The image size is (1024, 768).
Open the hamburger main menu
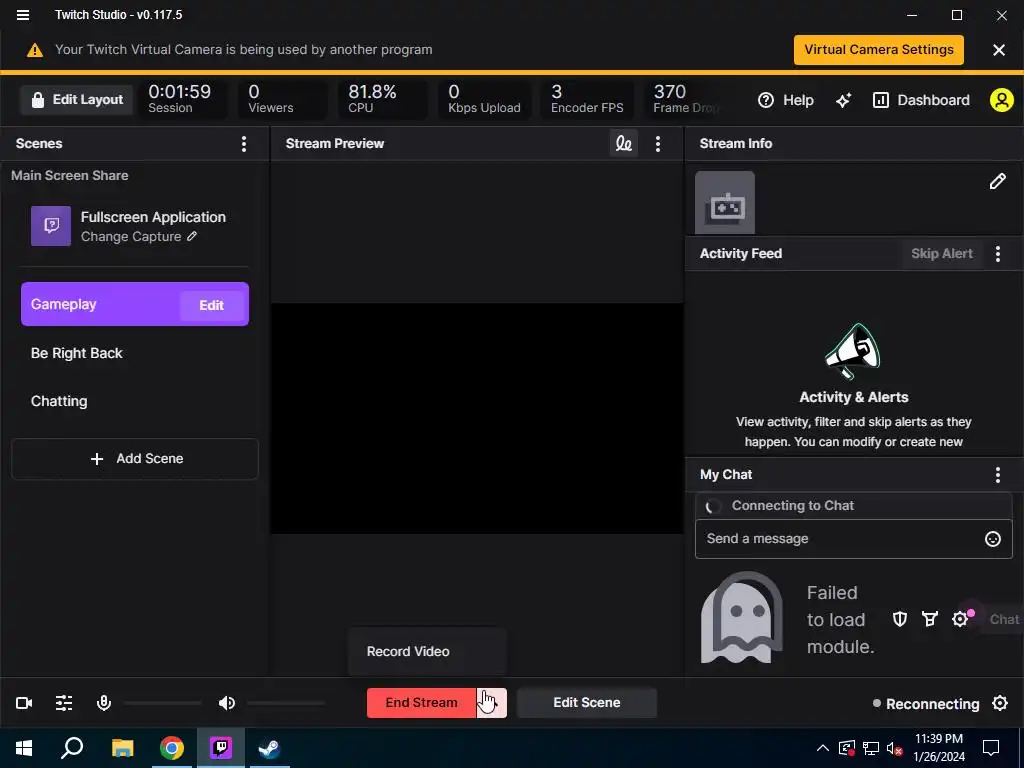(x=23, y=15)
